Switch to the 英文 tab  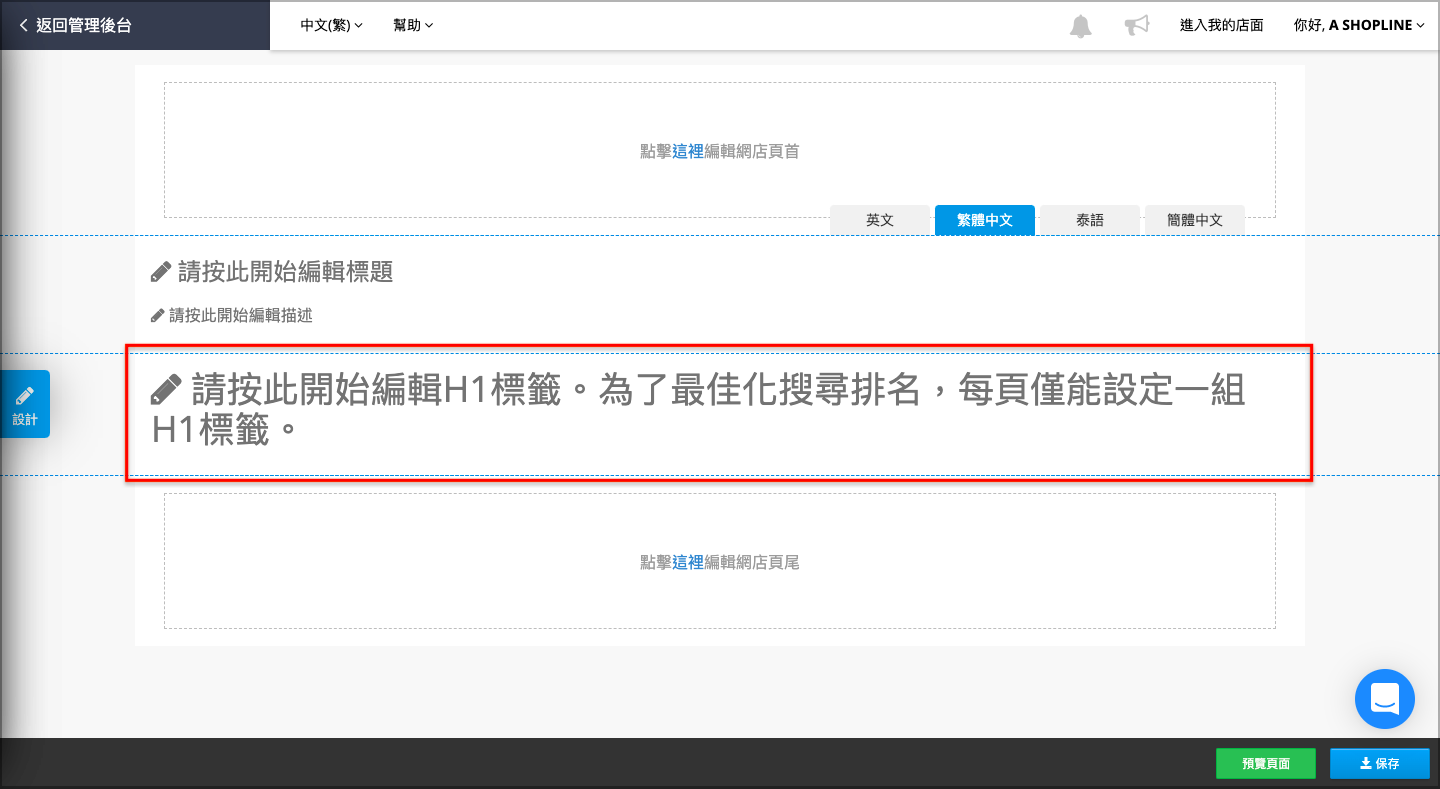tap(880, 220)
